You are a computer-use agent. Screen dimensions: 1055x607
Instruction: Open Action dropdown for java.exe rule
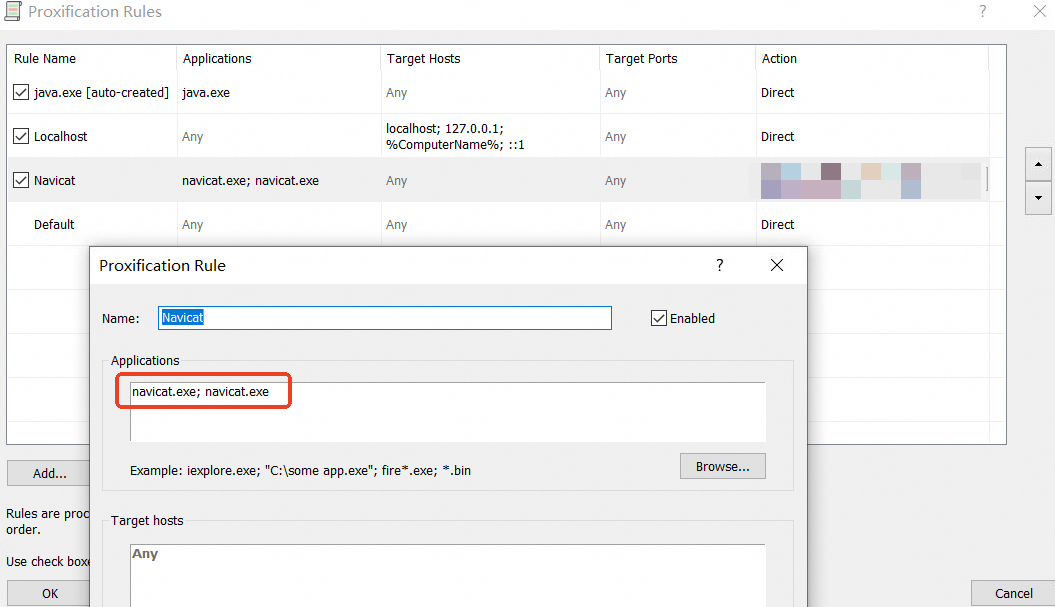click(870, 93)
